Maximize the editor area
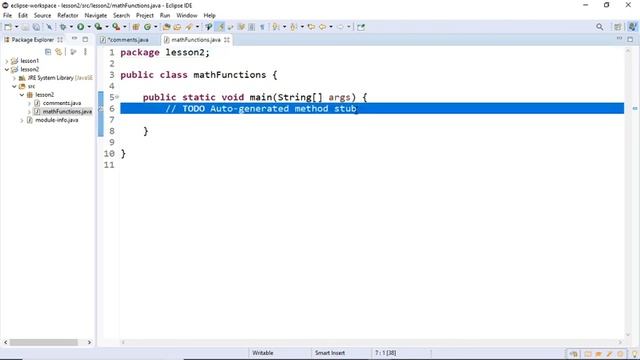The width and height of the screenshot is (640, 360). click(630, 39)
